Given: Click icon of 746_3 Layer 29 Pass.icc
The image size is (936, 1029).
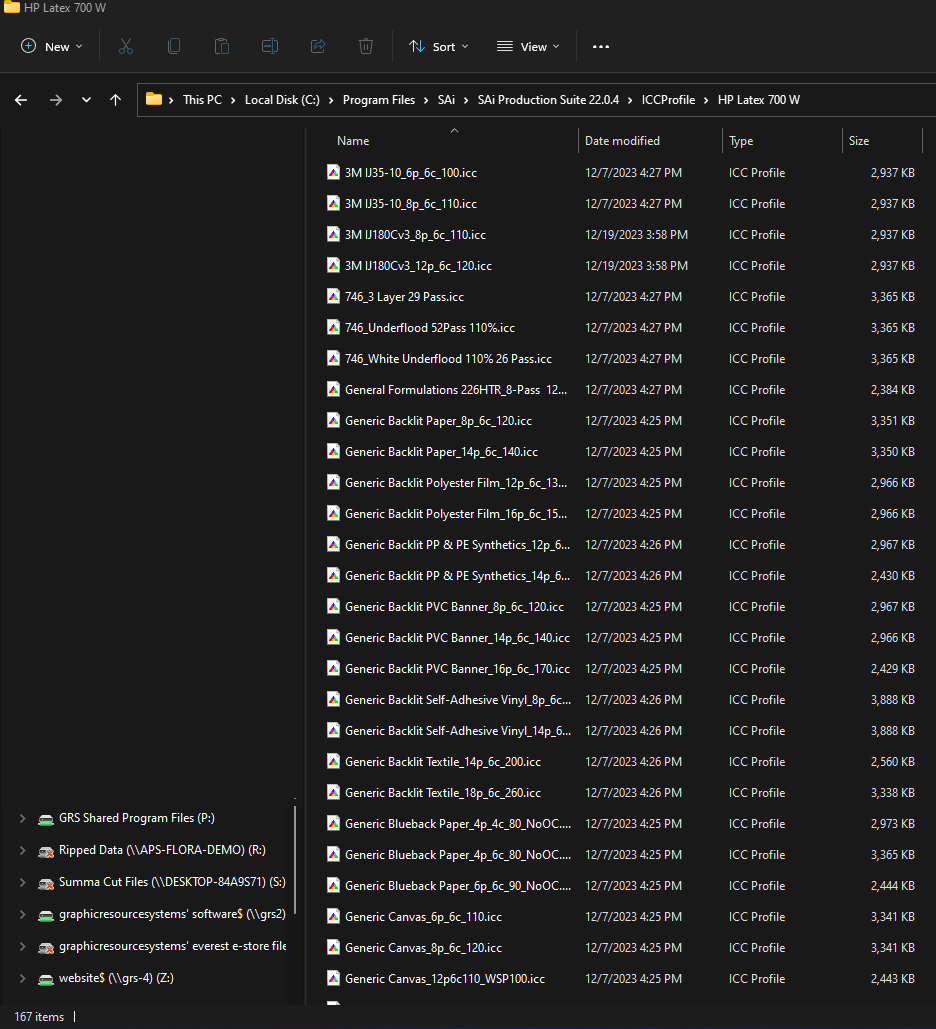Looking at the screenshot, I should [x=333, y=296].
